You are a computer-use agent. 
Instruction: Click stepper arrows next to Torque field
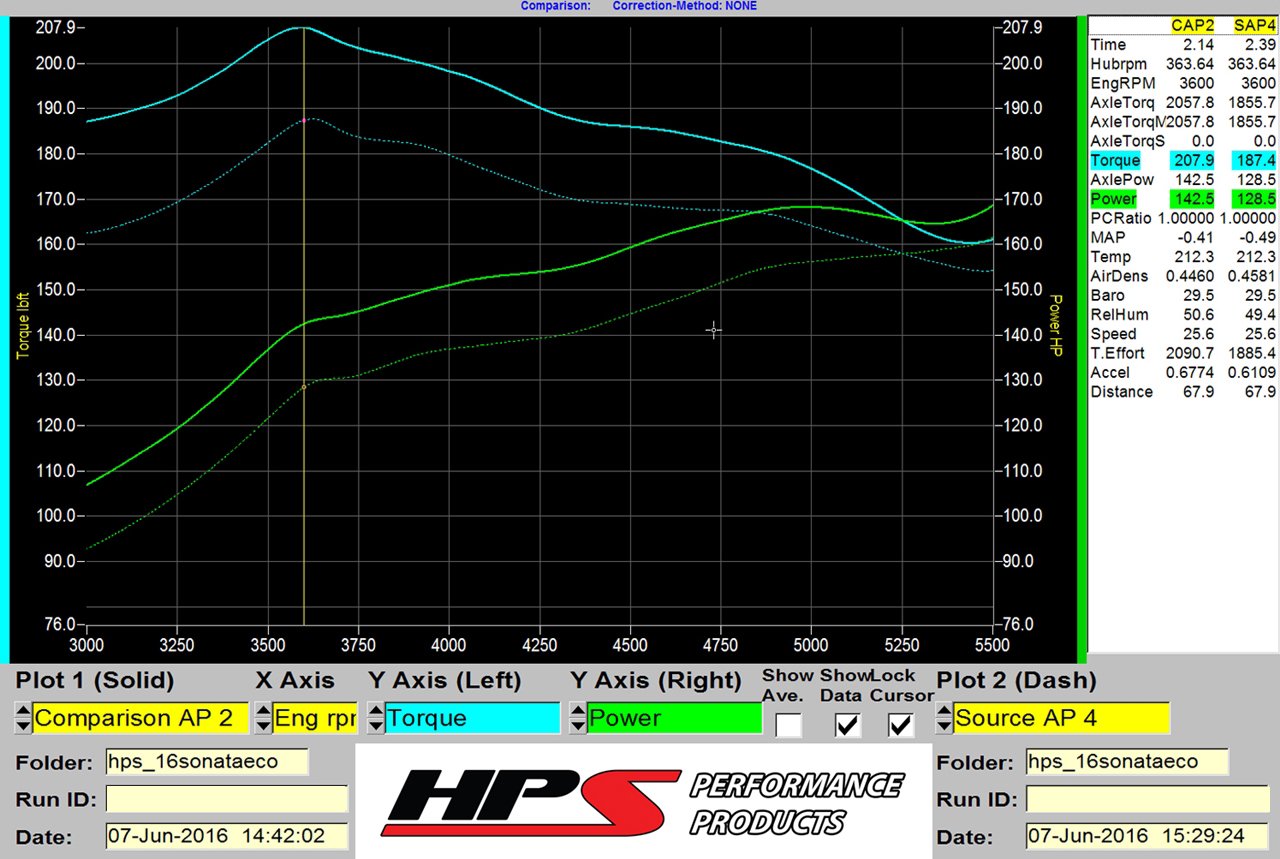[x=376, y=718]
